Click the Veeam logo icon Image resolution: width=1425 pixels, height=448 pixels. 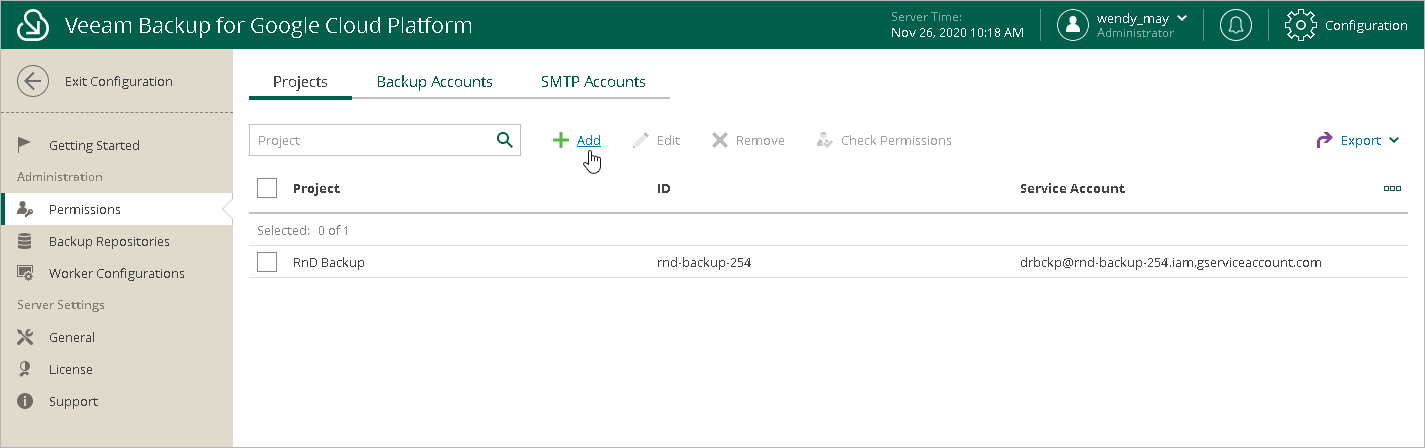tap(33, 25)
